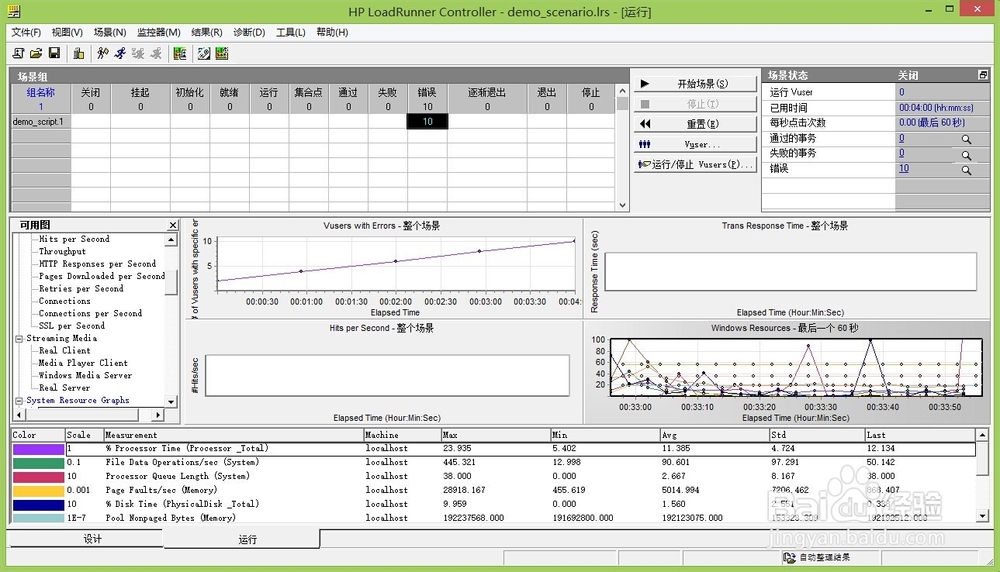Click the pink Processor Queue Length swatch
The image size is (1000, 572).
click(x=38, y=477)
